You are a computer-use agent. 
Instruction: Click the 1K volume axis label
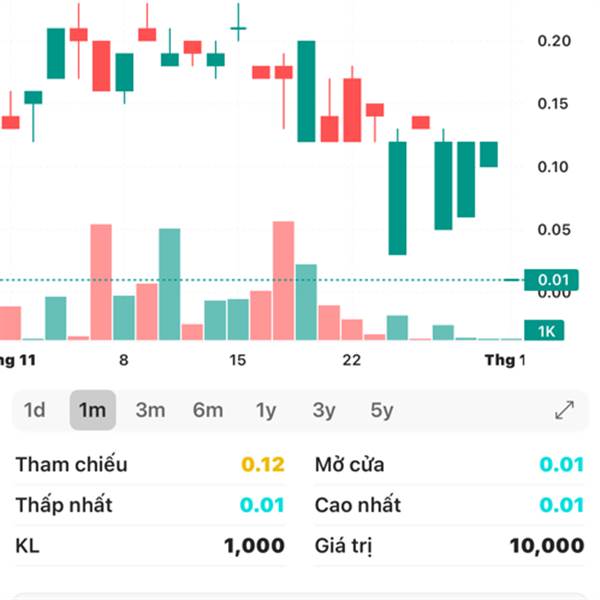(546, 331)
